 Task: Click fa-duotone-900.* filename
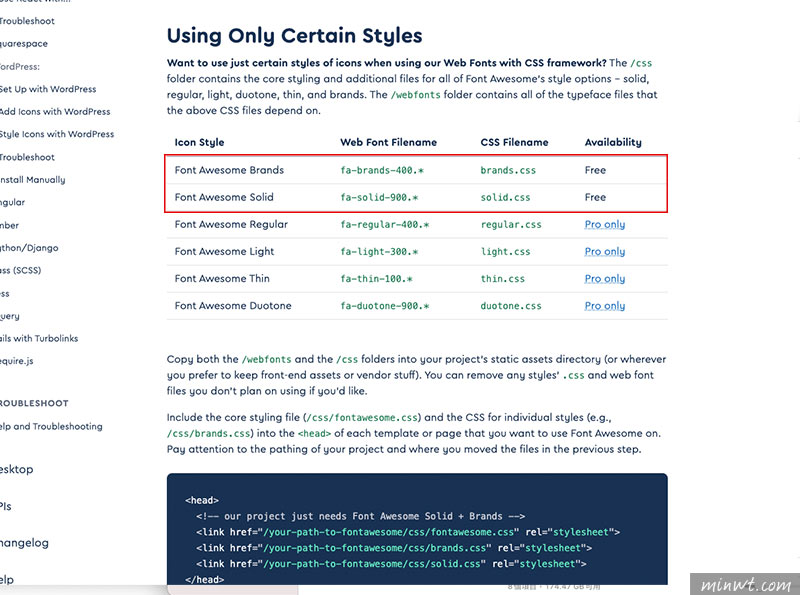[385, 306]
